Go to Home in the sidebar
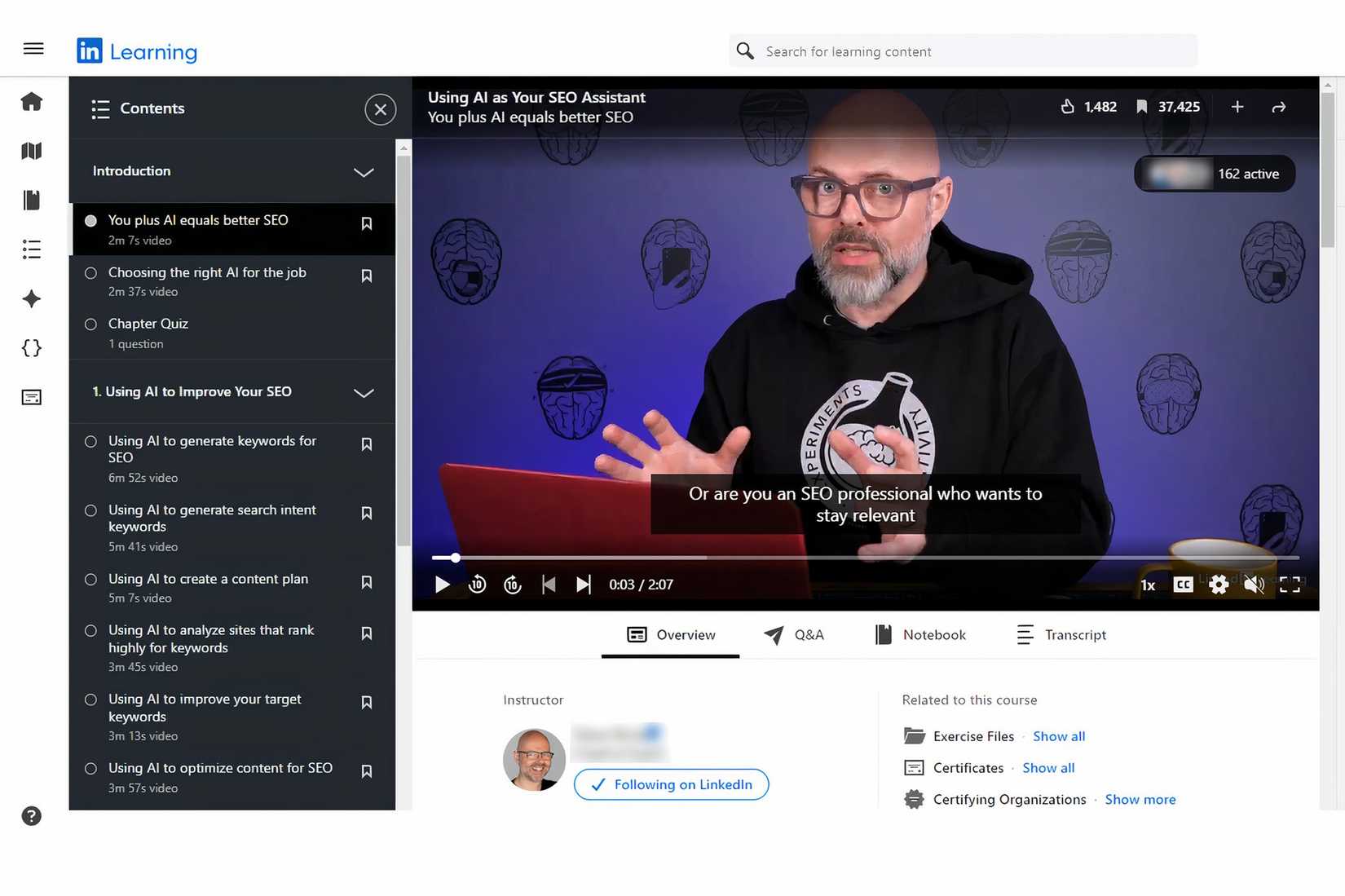This screenshot has height=896, width=1345. coord(32,101)
